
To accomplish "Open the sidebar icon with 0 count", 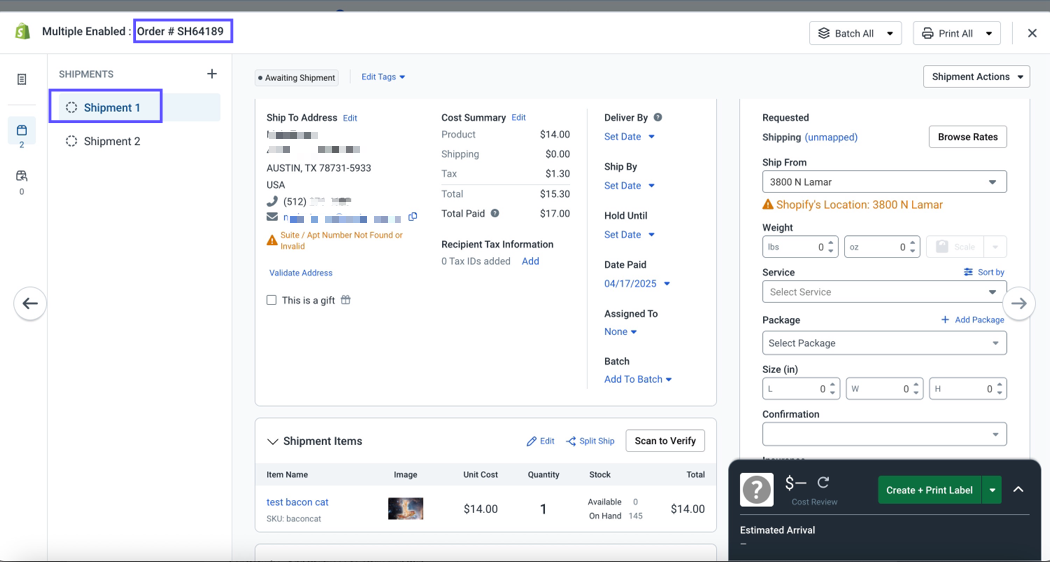I will (21, 176).
